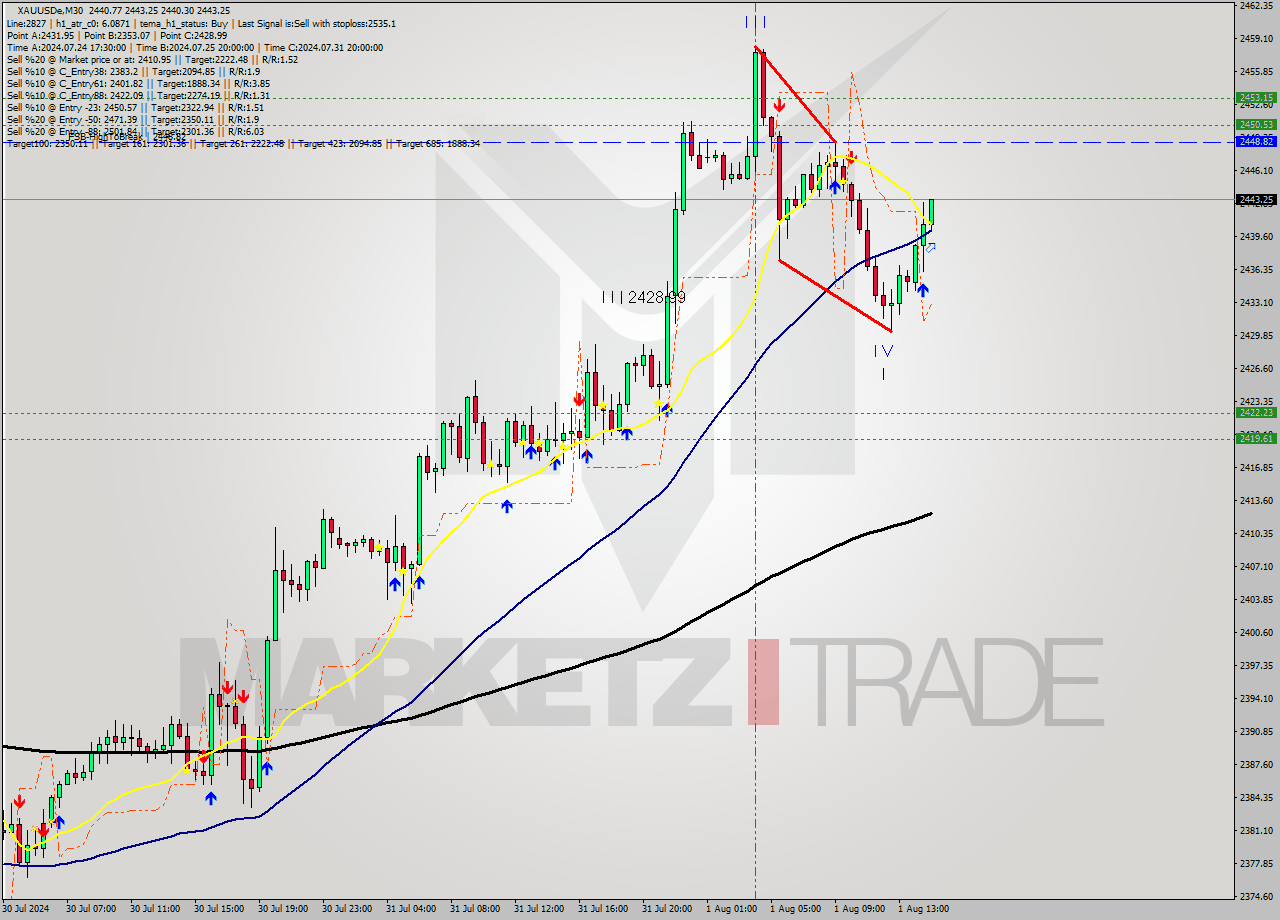Screen dimensions: 1280x920
Task: Click the '30 Jul 2024' time axis label
Action: (27, 909)
